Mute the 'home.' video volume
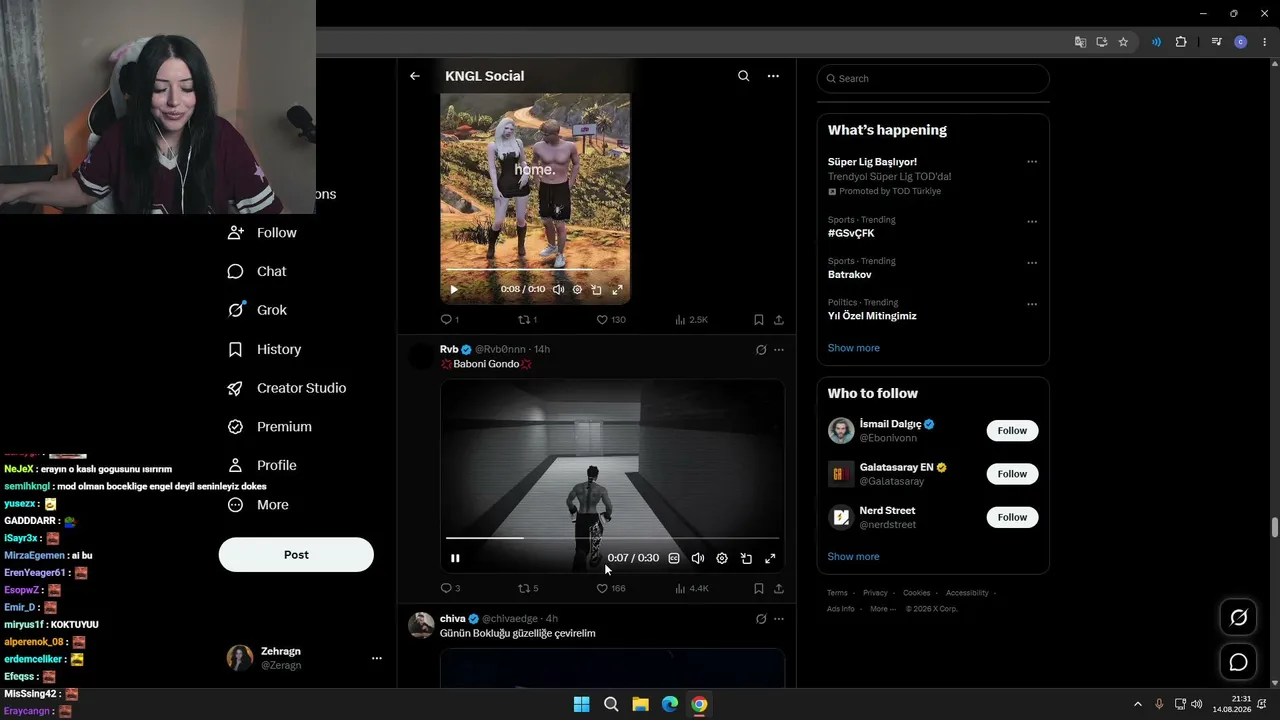1280x720 pixels. point(558,290)
